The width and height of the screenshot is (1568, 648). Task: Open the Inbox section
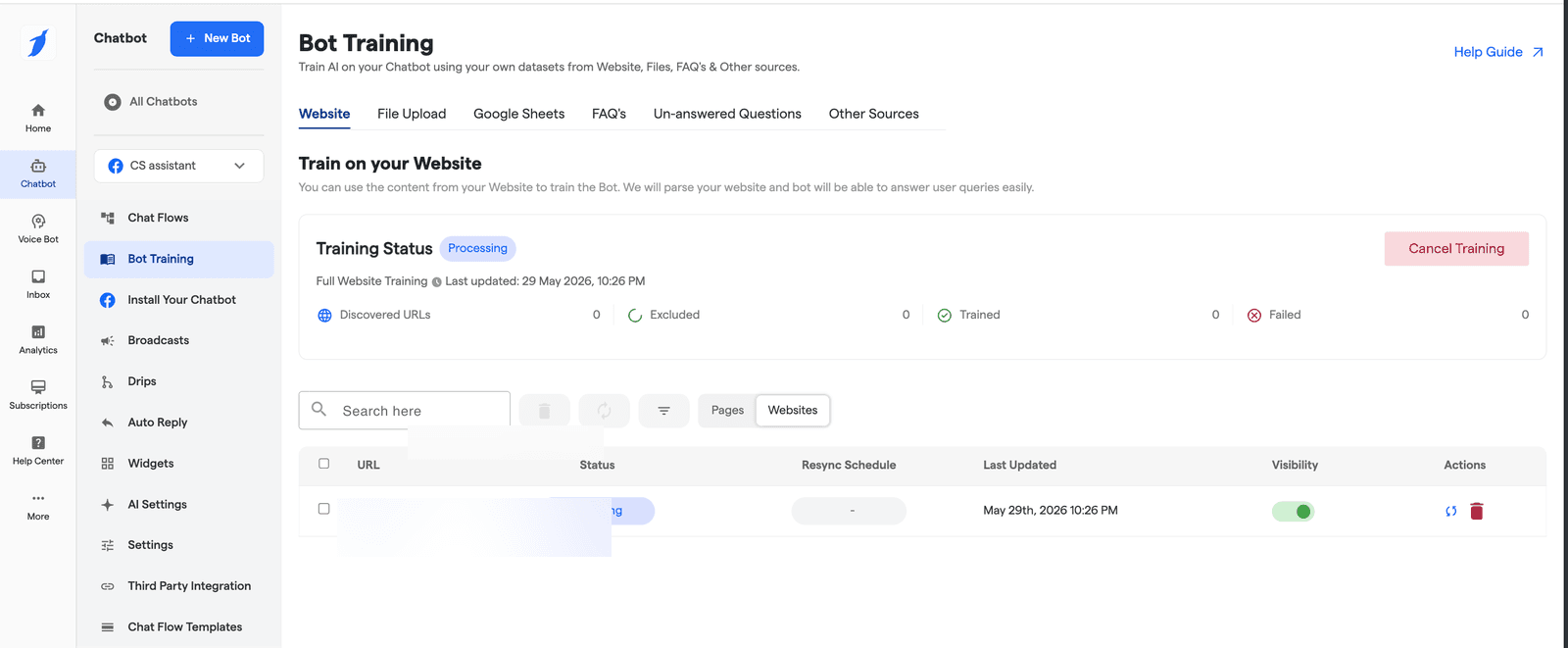(38, 284)
